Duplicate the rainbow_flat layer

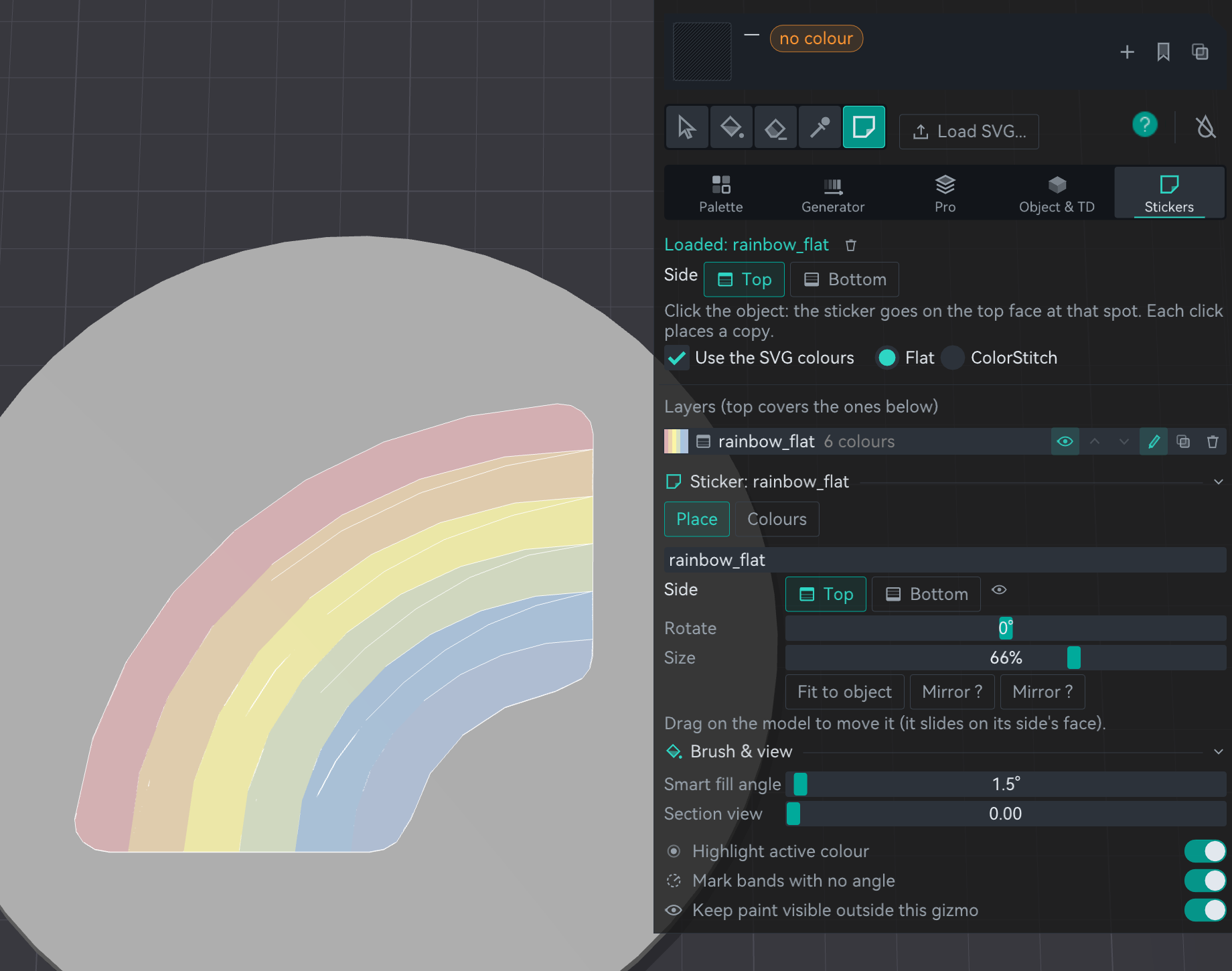(1183, 442)
